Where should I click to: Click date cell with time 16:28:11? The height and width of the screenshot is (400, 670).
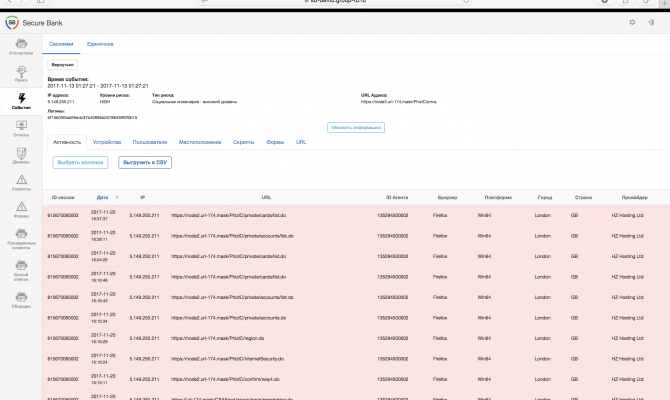(x=103, y=235)
